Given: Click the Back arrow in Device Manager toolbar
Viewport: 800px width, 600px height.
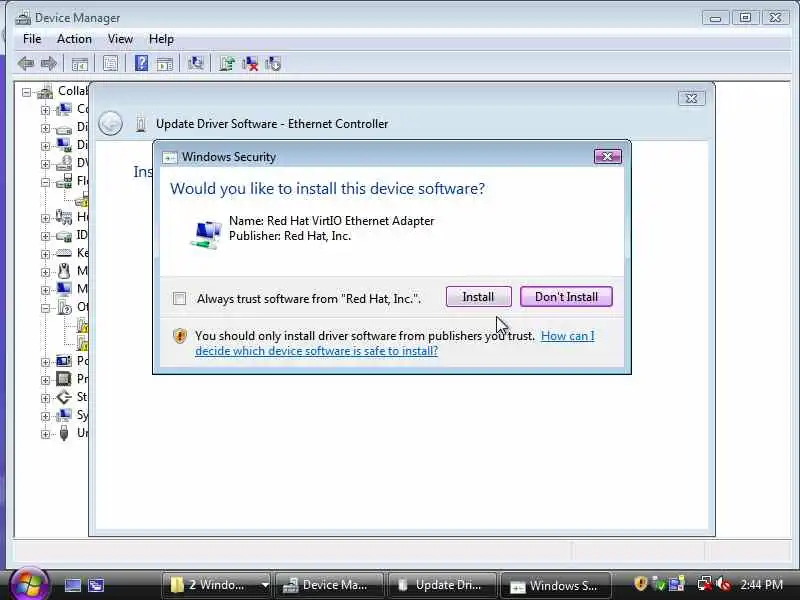Looking at the screenshot, I should coord(26,64).
